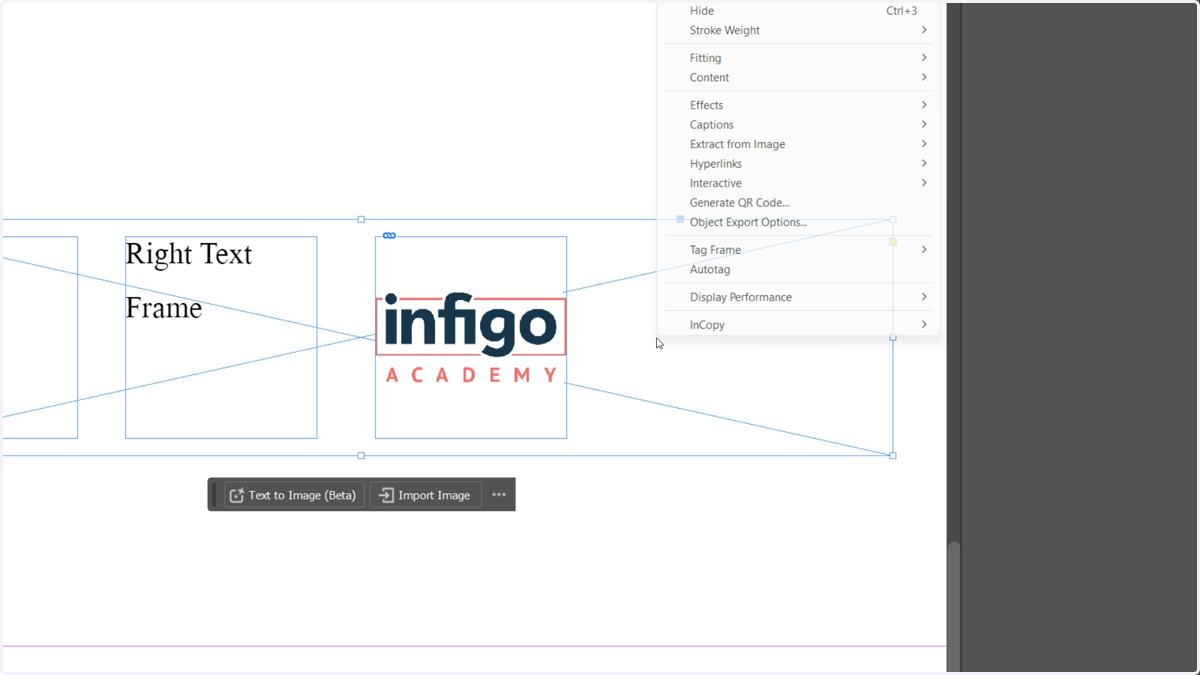Image resolution: width=1200 pixels, height=675 pixels.
Task: Choose Hide from the context menu
Action: [x=798, y=11]
